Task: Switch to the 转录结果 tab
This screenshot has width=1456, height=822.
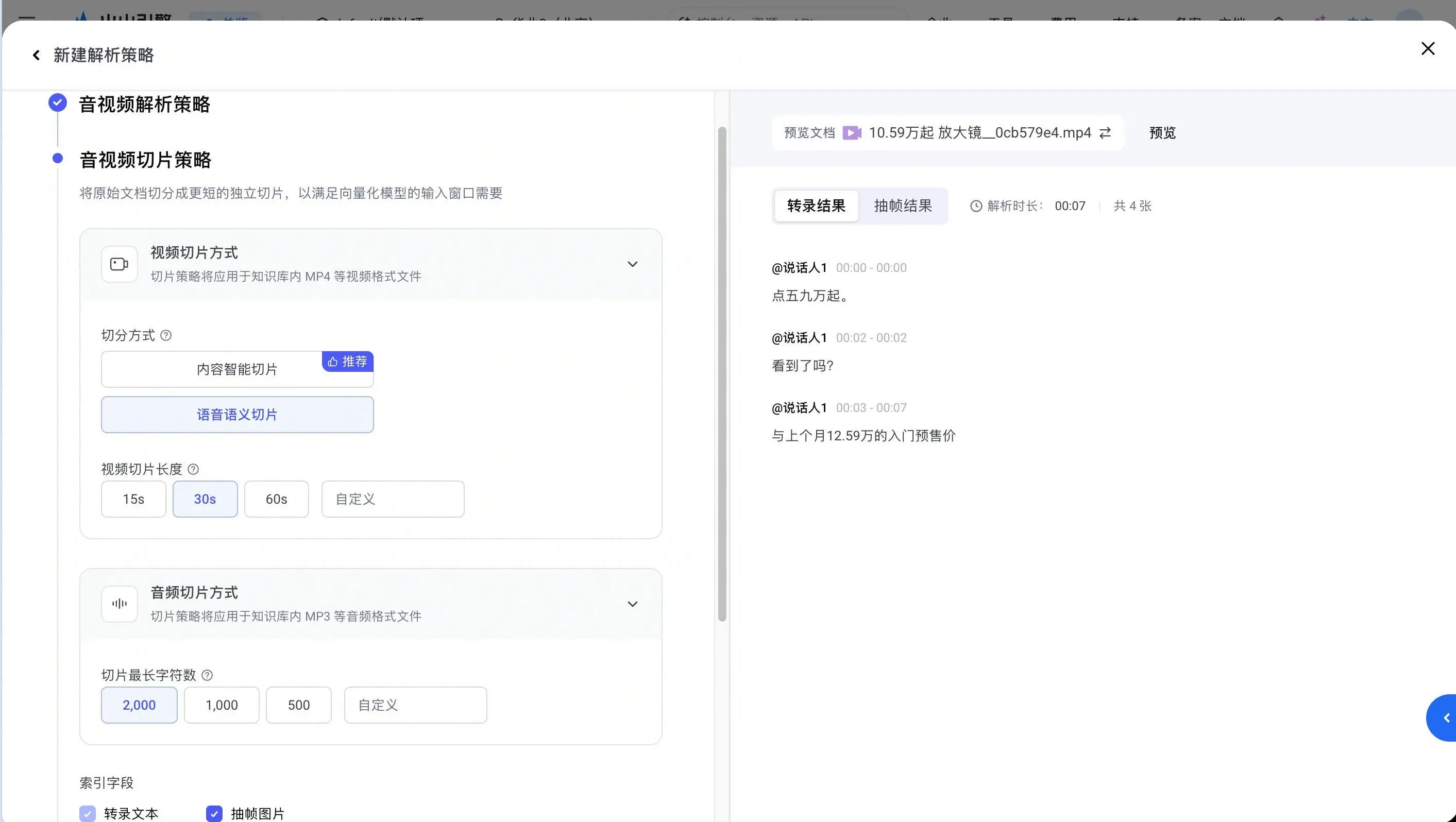Action: pyautogui.click(x=816, y=205)
